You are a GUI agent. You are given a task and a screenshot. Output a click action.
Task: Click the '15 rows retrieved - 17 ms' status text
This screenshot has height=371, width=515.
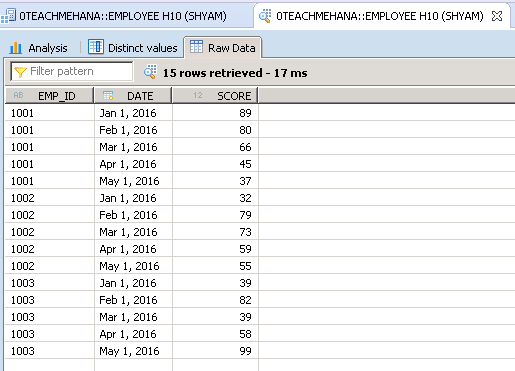(235, 73)
